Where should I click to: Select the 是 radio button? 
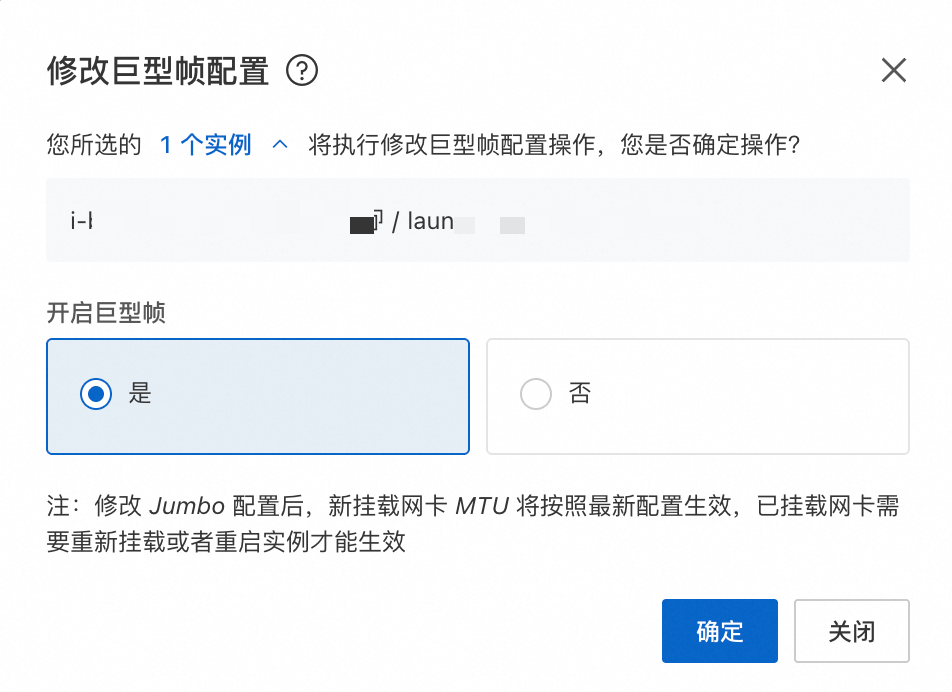pyautogui.click(x=96, y=395)
